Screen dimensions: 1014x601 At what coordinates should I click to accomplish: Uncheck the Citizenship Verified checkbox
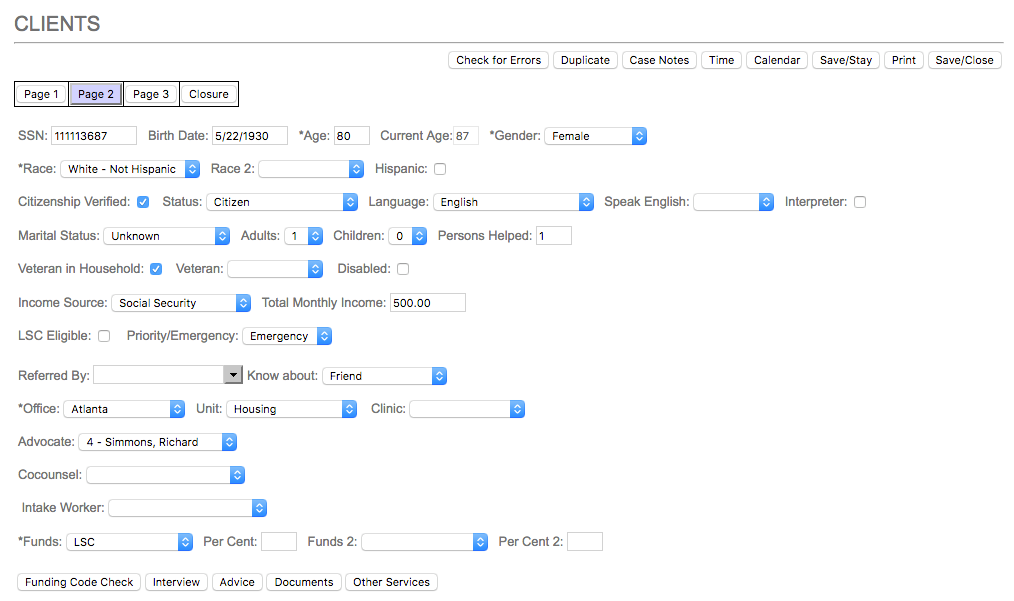click(x=143, y=202)
